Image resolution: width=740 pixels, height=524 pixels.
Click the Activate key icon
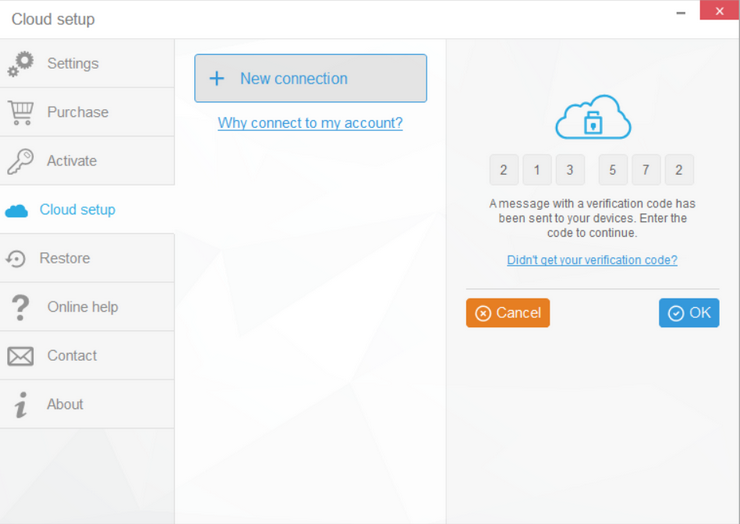(x=20, y=161)
